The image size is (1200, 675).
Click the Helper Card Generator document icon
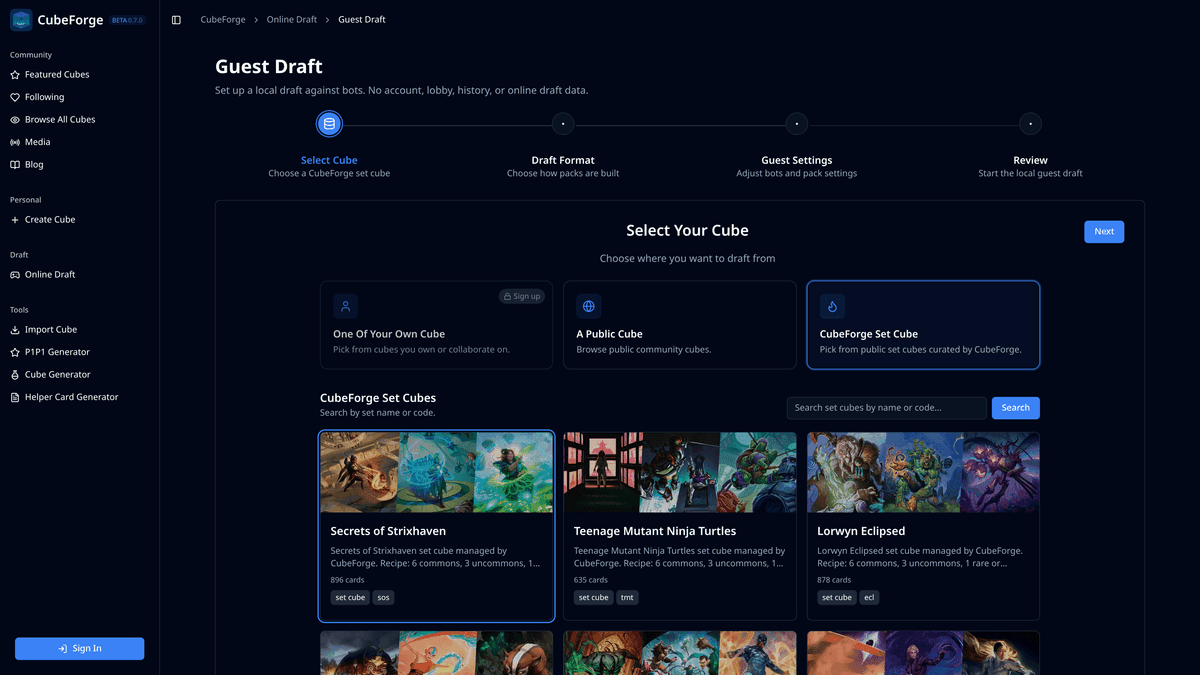point(15,397)
